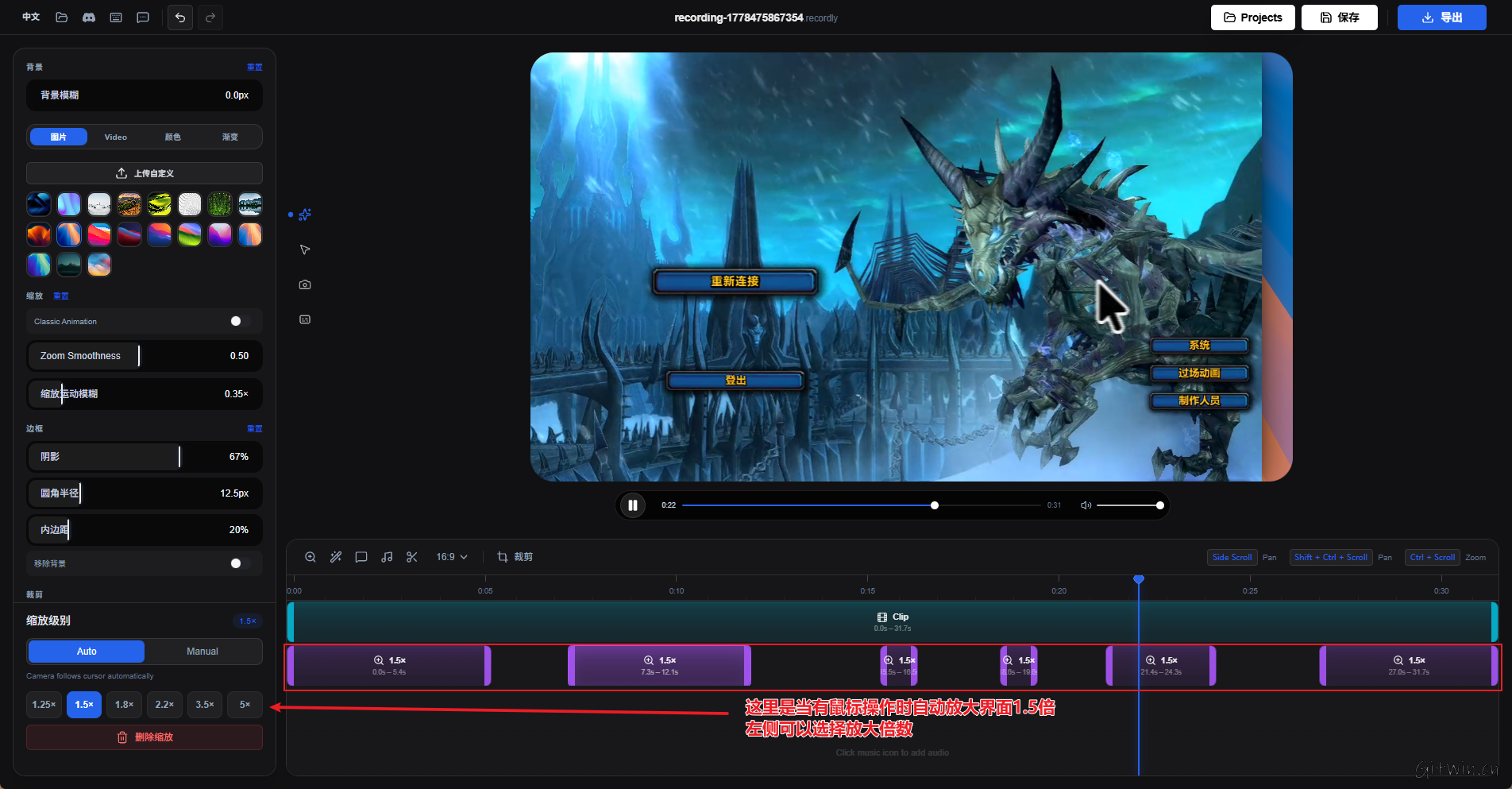Mute audio with the speaker icon

tap(1086, 505)
